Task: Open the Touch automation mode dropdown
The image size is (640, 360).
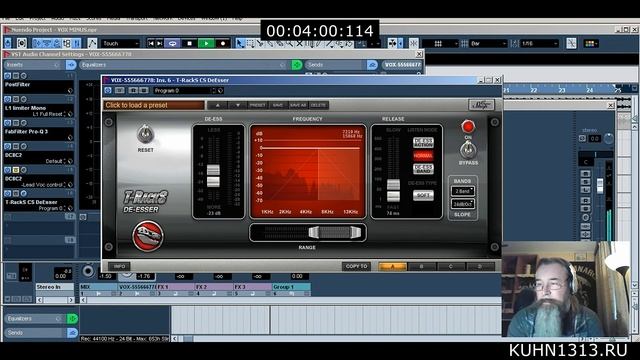Action: pyautogui.click(x=120, y=43)
